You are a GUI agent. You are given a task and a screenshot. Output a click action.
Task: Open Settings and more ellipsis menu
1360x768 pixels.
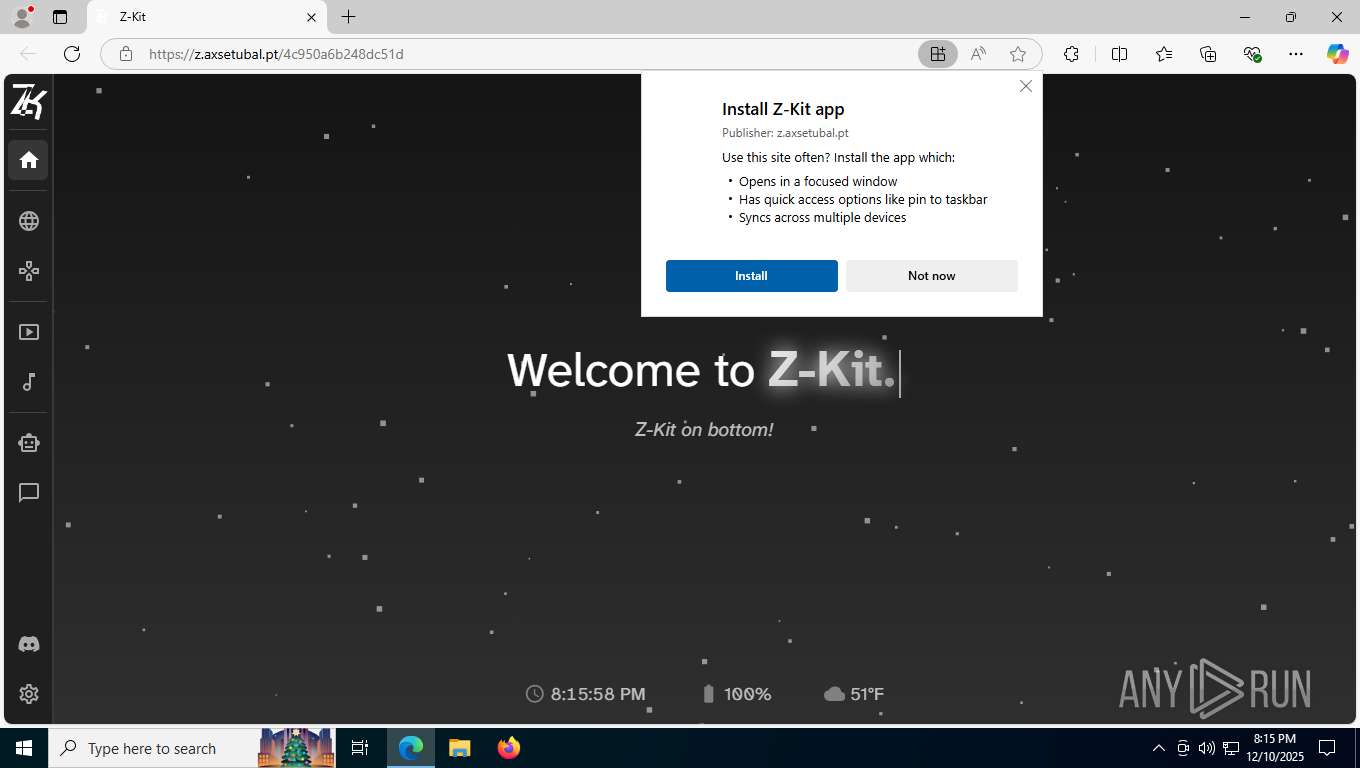[x=1296, y=54]
